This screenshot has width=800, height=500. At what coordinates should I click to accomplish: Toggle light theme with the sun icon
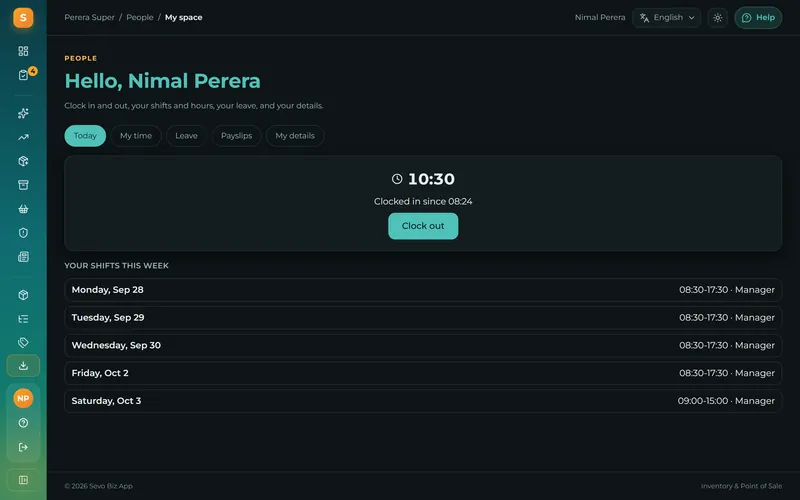717,18
